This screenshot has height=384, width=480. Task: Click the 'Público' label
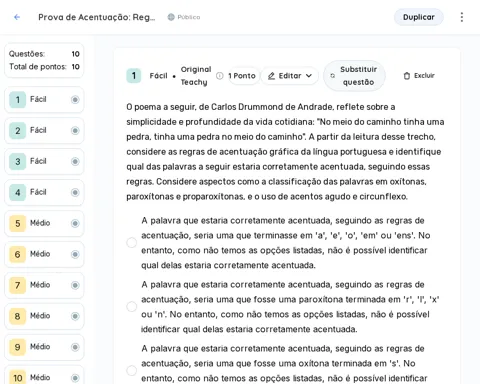[189, 17]
